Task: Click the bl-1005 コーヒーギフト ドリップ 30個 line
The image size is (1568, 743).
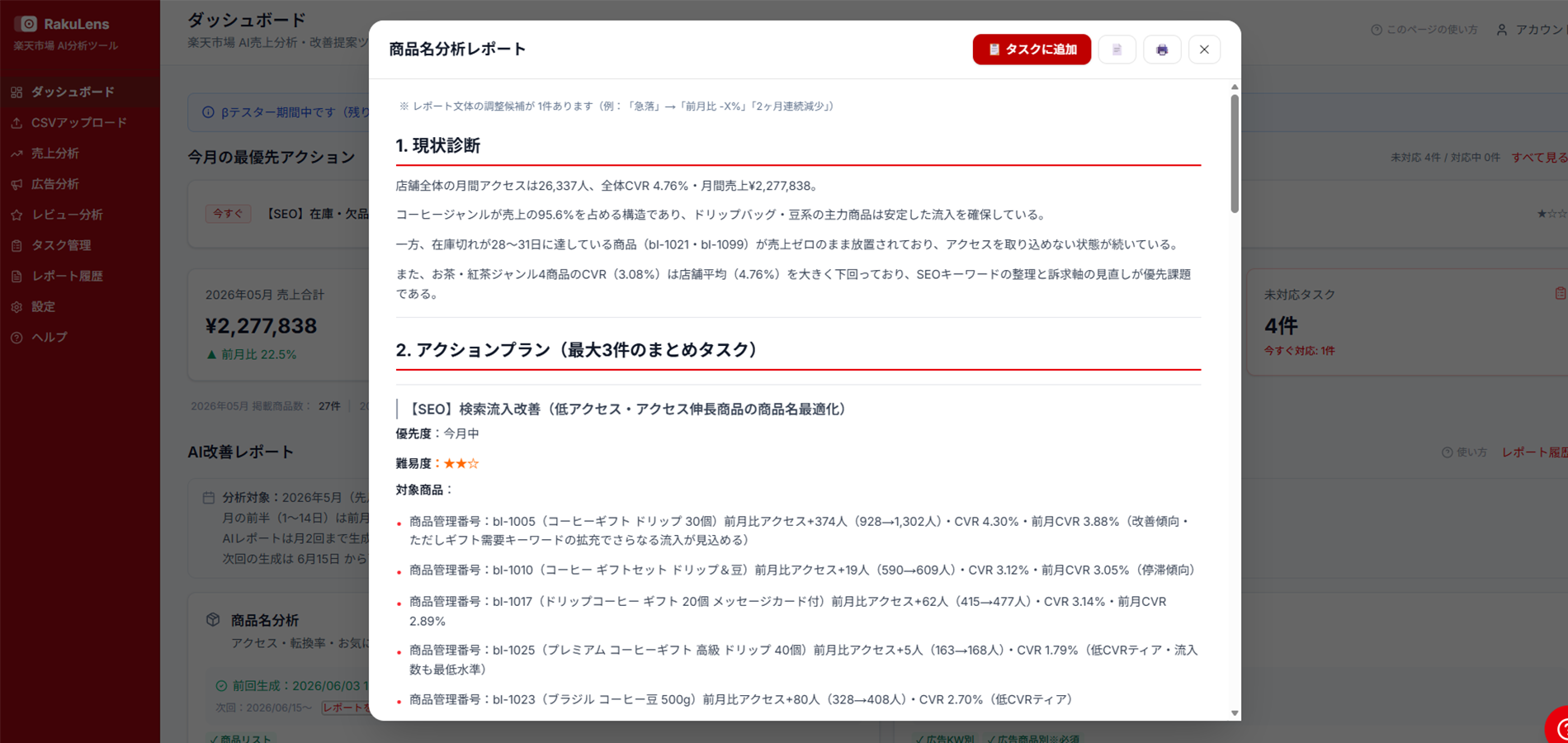Action: coord(799,531)
